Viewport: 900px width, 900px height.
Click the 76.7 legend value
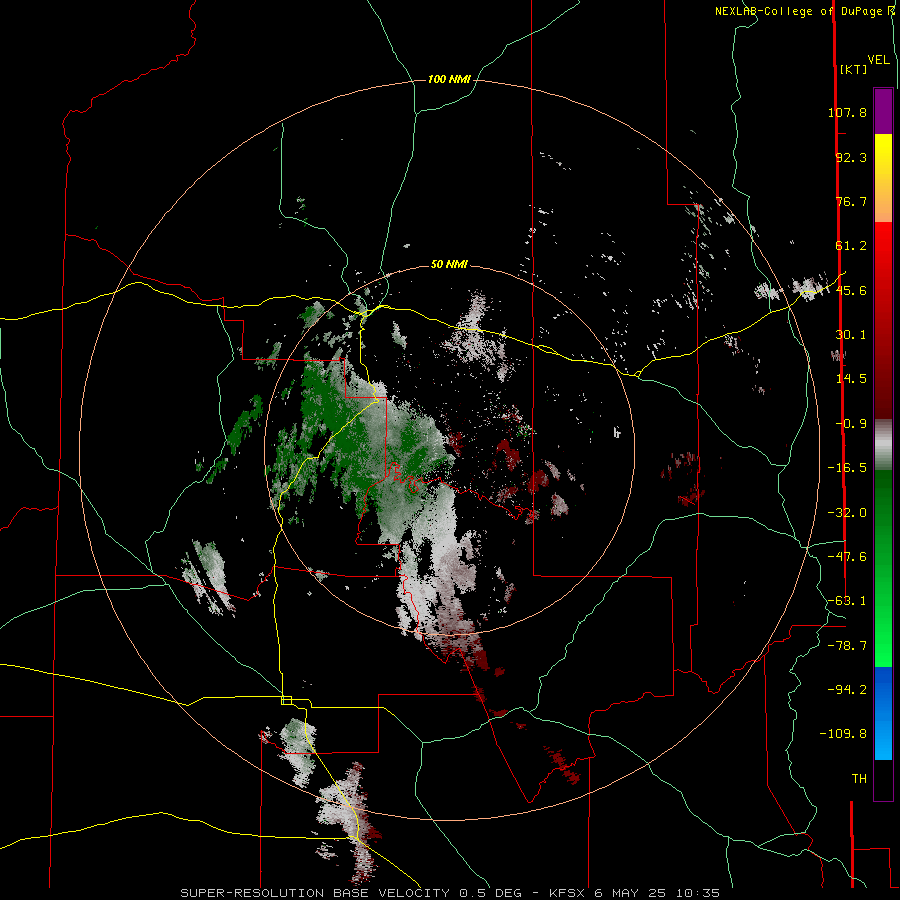tap(851, 201)
